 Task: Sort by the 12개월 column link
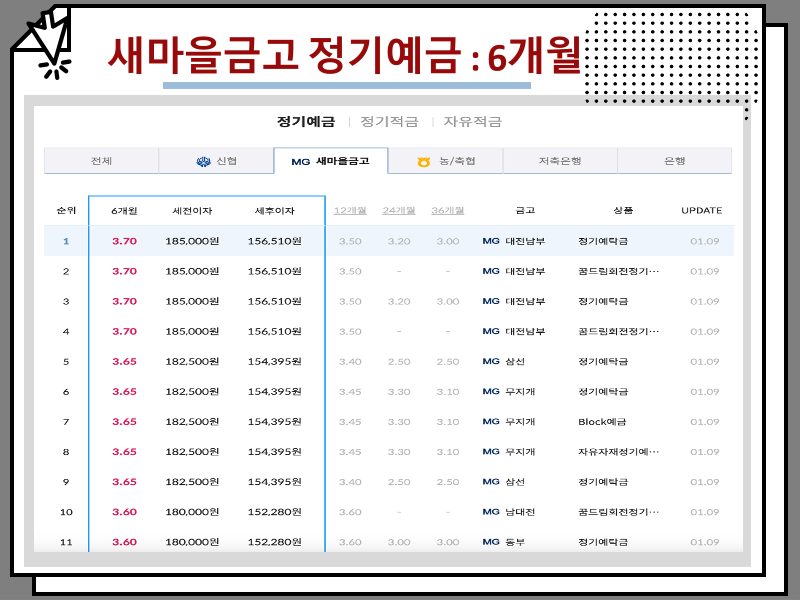[x=350, y=210]
